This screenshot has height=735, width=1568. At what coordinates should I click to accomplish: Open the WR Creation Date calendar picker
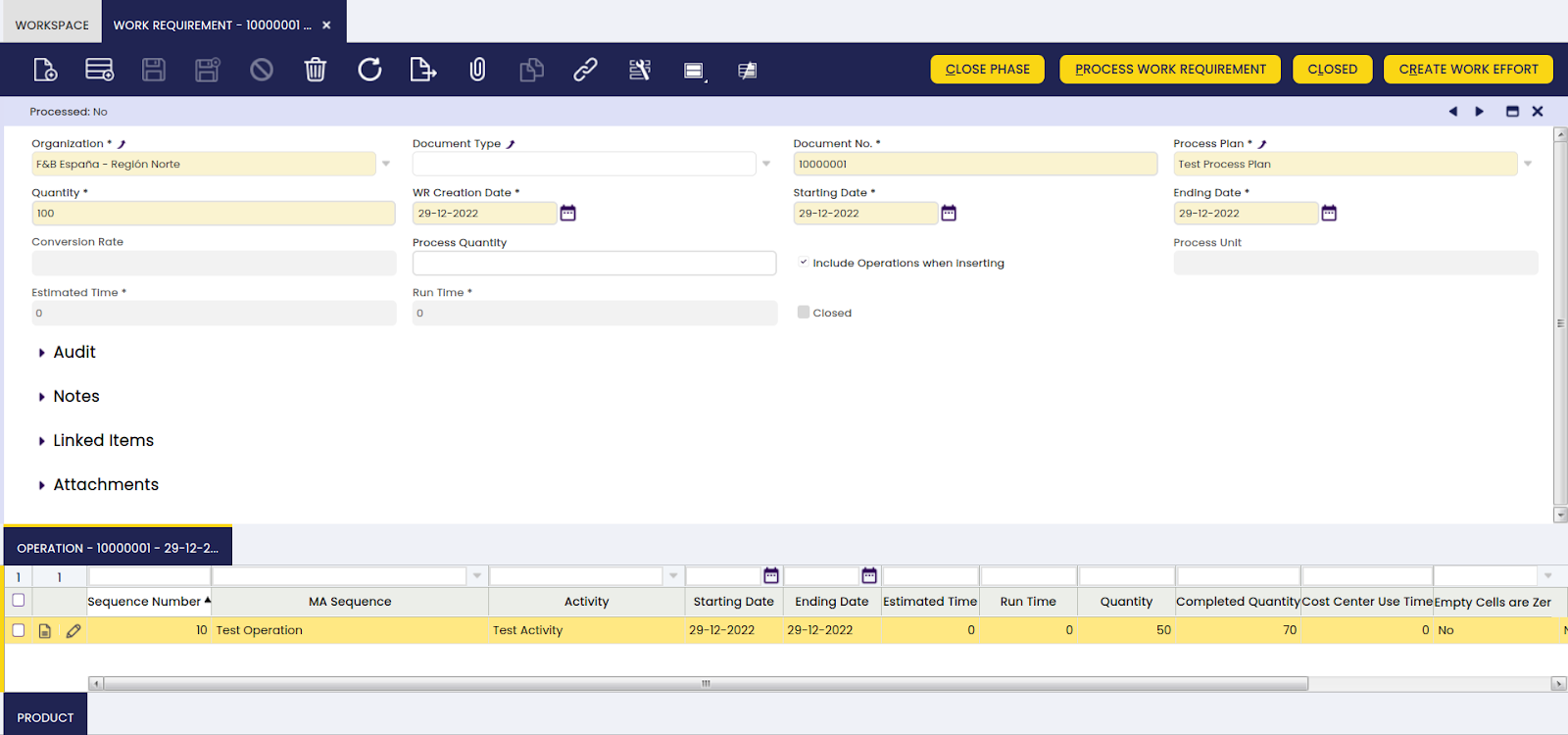coord(567,214)
